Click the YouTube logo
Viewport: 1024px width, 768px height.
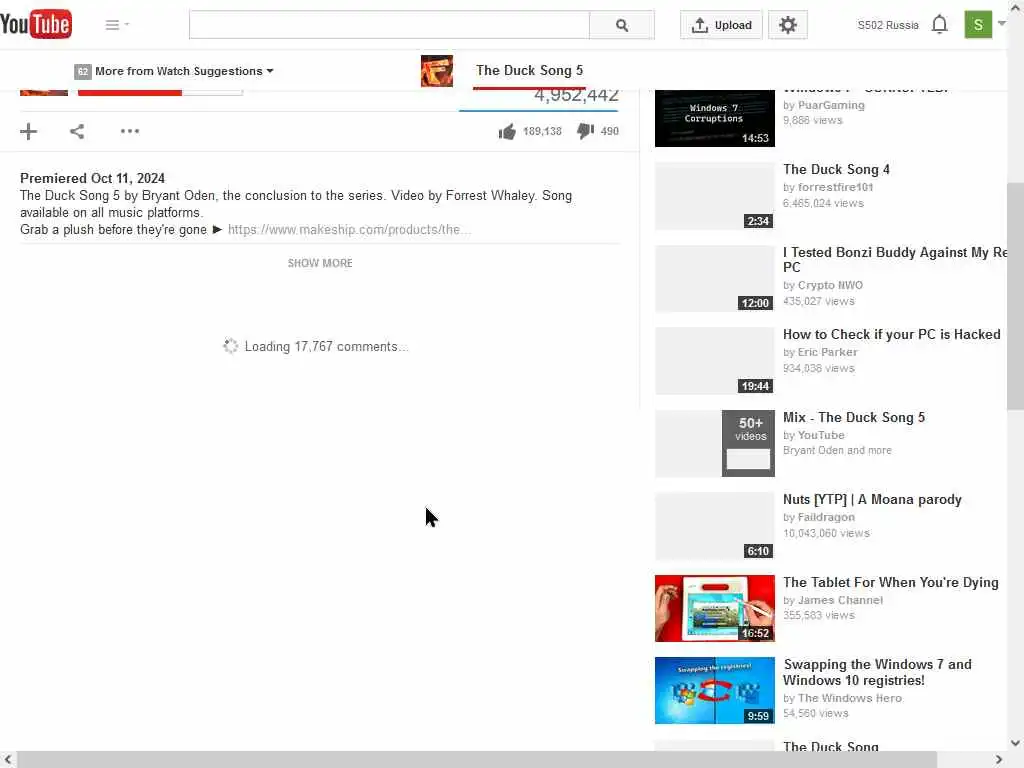(x=36, y=24)
